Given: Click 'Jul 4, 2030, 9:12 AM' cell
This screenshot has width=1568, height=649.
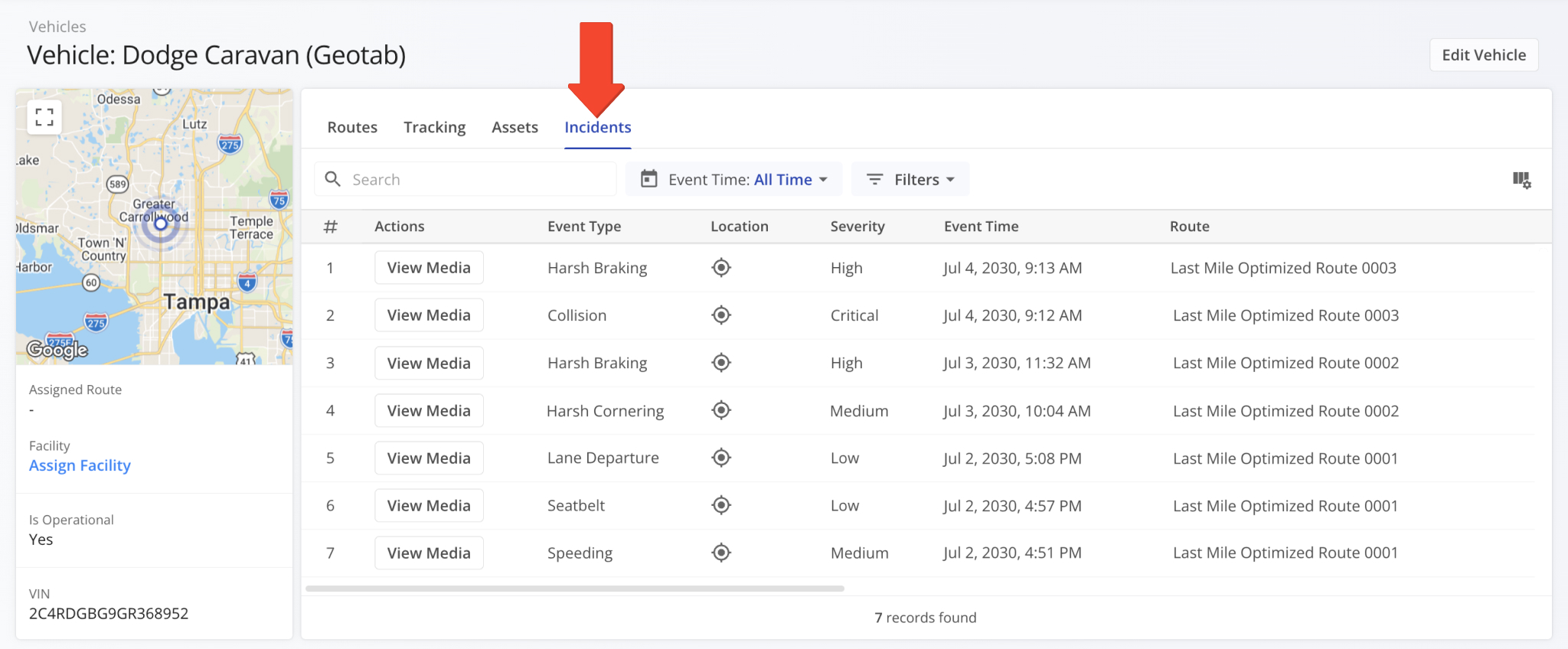Looking at the screenshot, I should click(x=1012, y=315).
